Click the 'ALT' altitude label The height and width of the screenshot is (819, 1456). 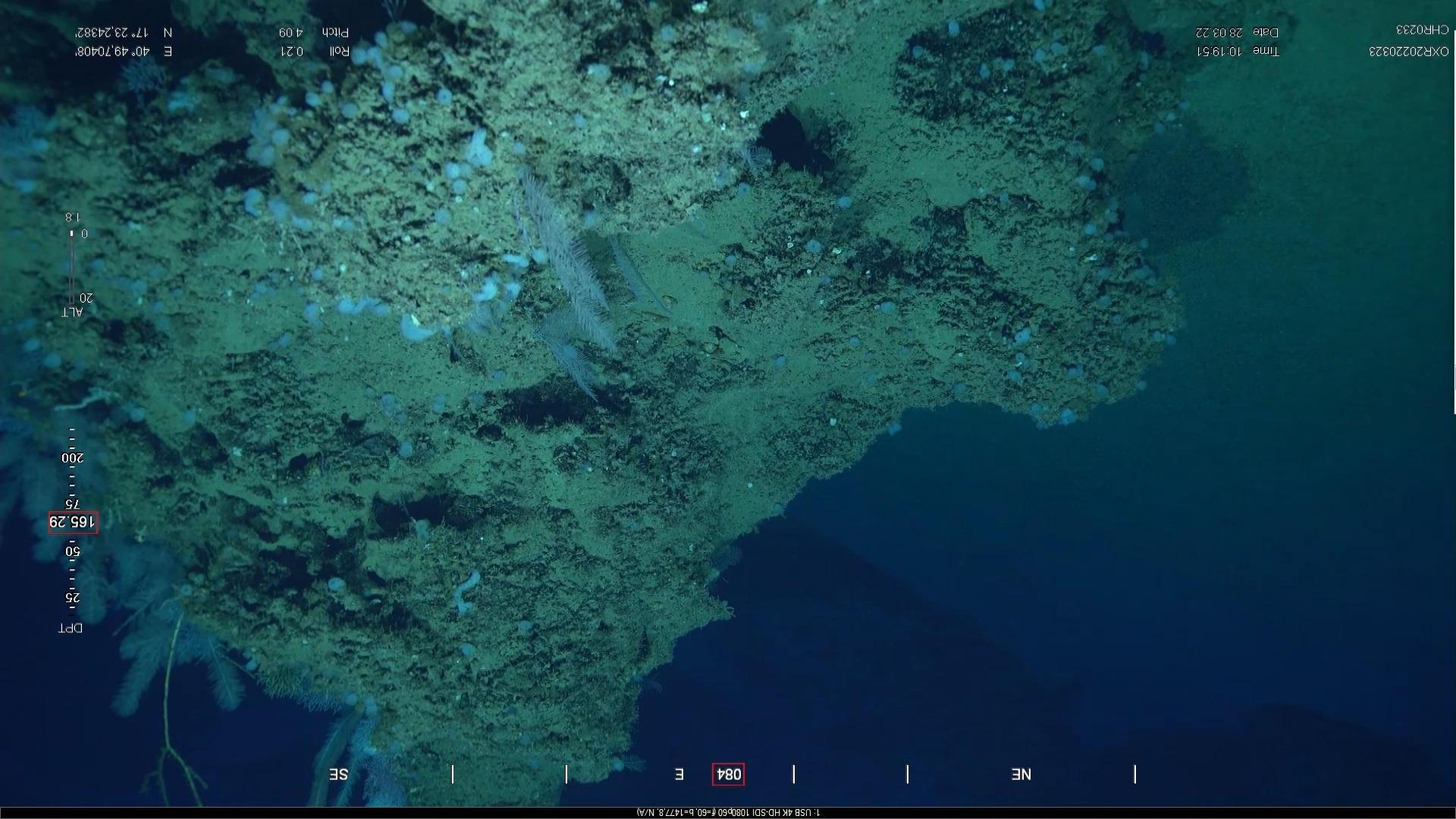(72, 312)
